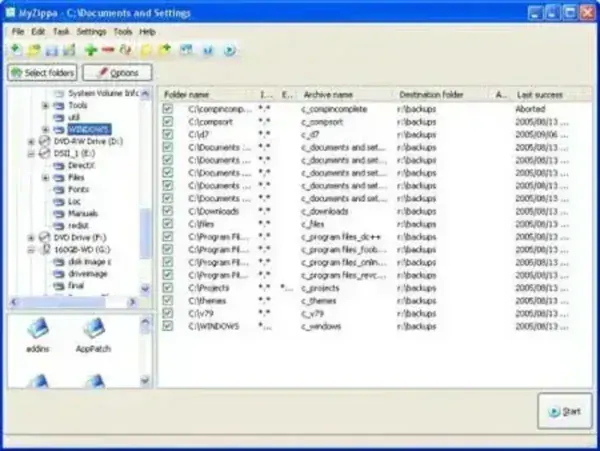Expand the Files folder under DSII_1
This screenshot has height=451, width=600.
pyautogui.click(x=45, y=177)
